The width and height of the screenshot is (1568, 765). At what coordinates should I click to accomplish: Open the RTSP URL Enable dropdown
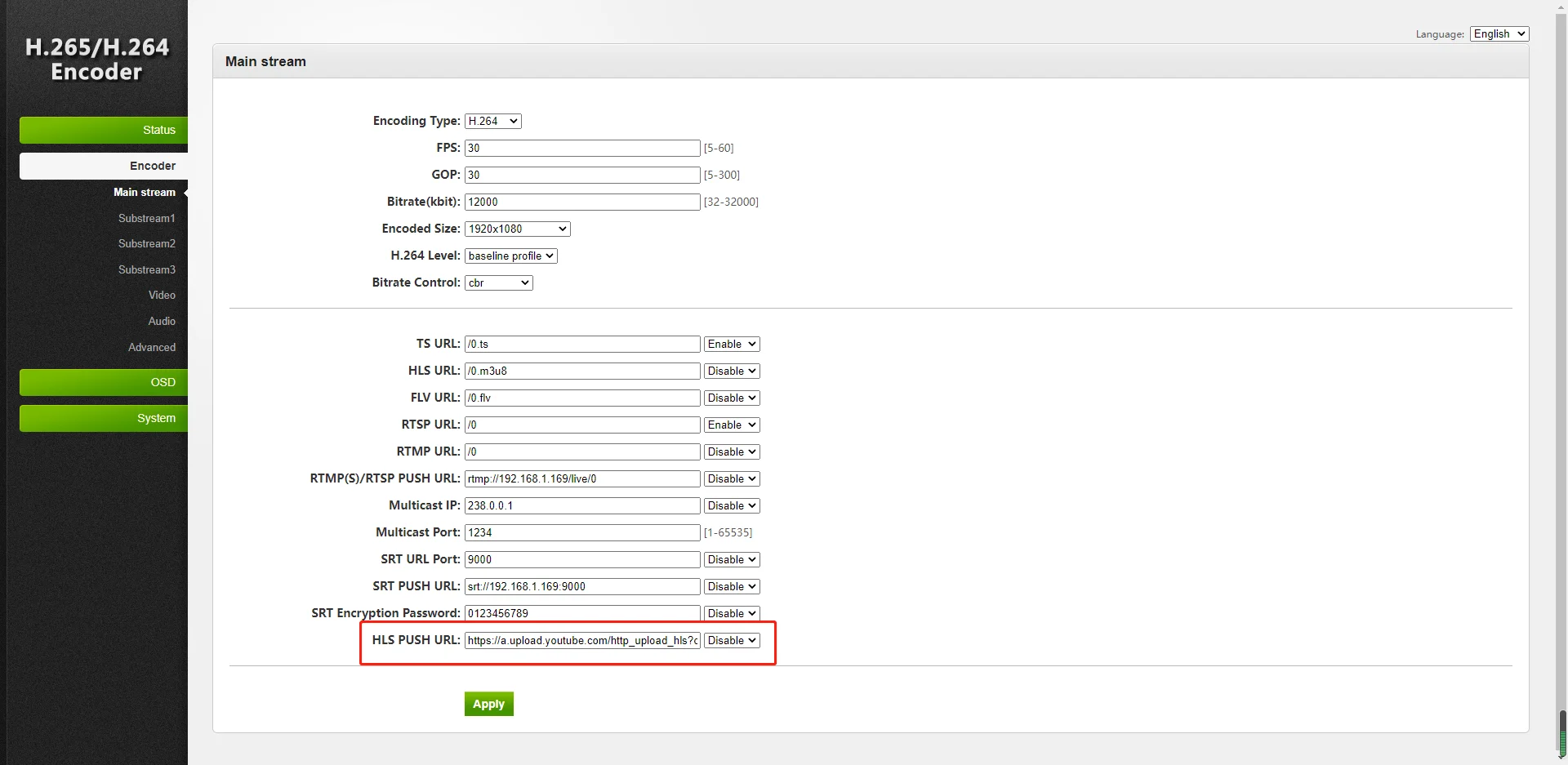pyautogui.click(x=732, y=425)
